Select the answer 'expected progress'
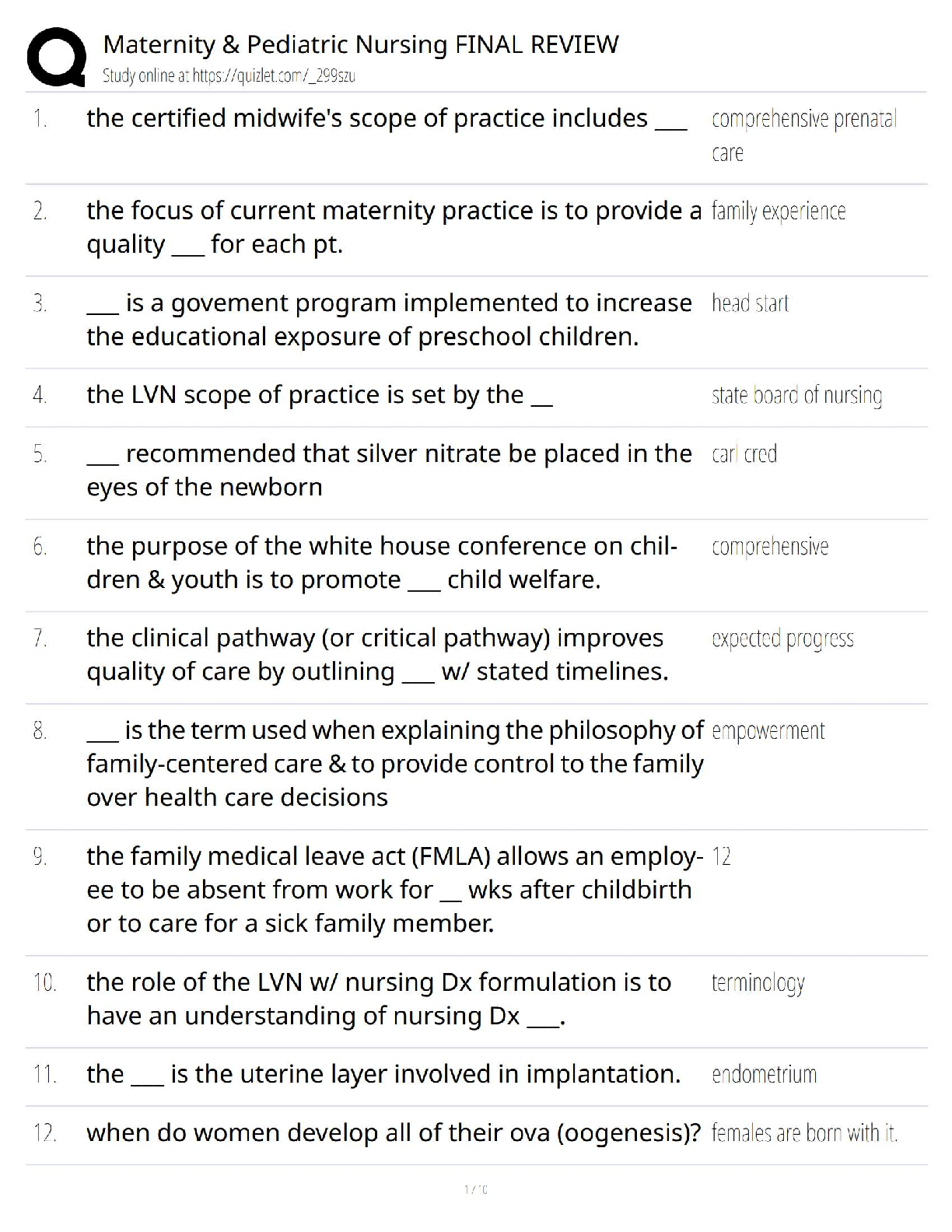952x1232 pixels. [782, 639]
